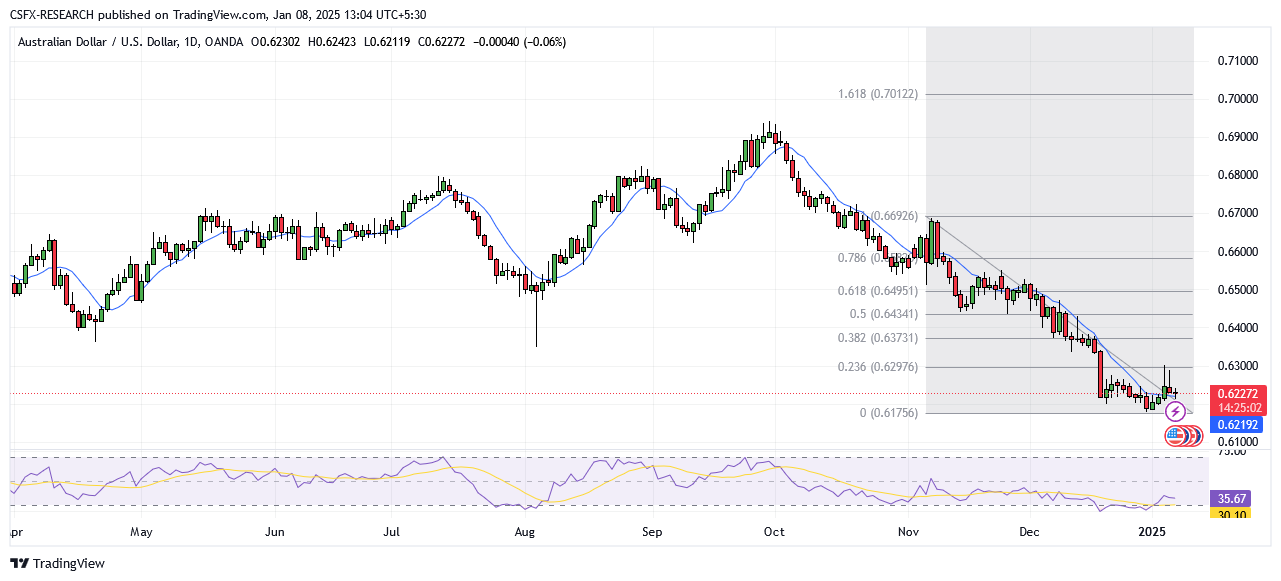The width and height of the screenshot is (1281, 581).
Task: Select the 0 (0.61756) Fibonacci level label
Action: tap(888, 413)
